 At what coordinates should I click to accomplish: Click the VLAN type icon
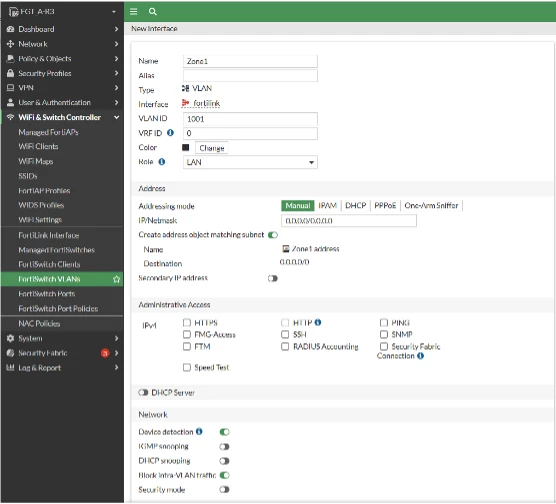click(185, 88)
